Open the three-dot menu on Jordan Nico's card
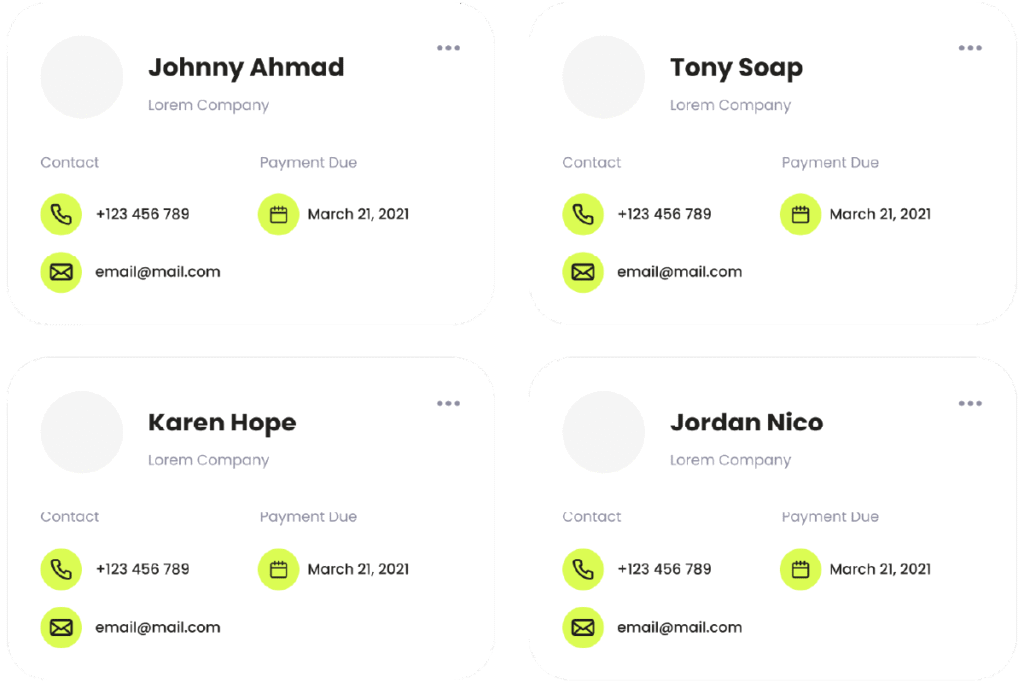This screenshot has width=1024, height=683. pyautogui.click(x=970, y=403)
